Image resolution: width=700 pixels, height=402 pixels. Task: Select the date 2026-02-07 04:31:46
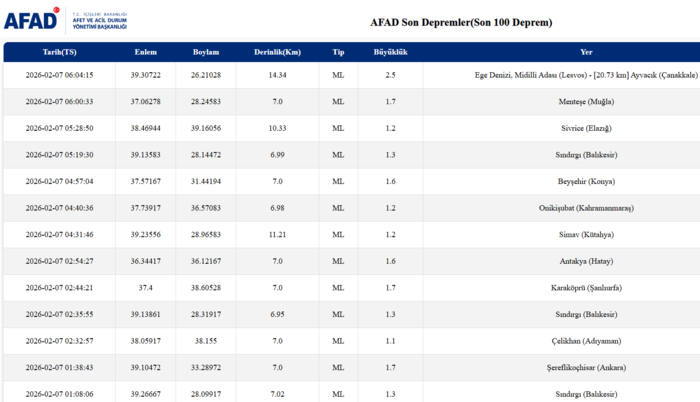(x=59, y=234)
